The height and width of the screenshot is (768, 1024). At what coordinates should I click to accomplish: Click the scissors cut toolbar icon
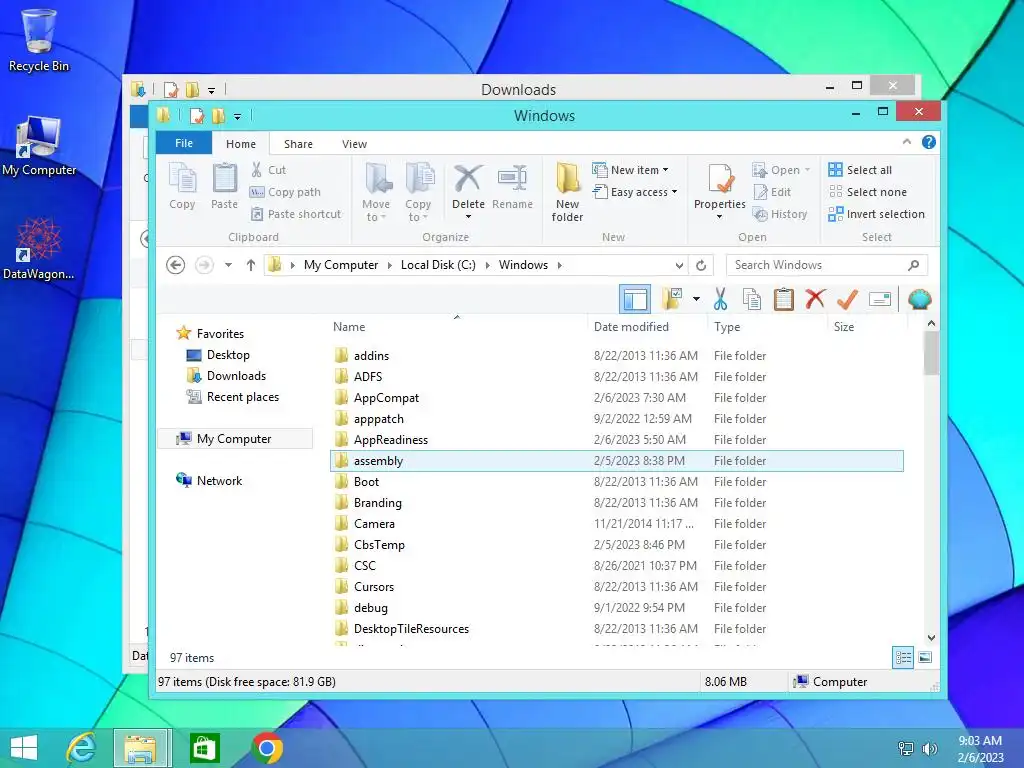click(x=720, y=299)
